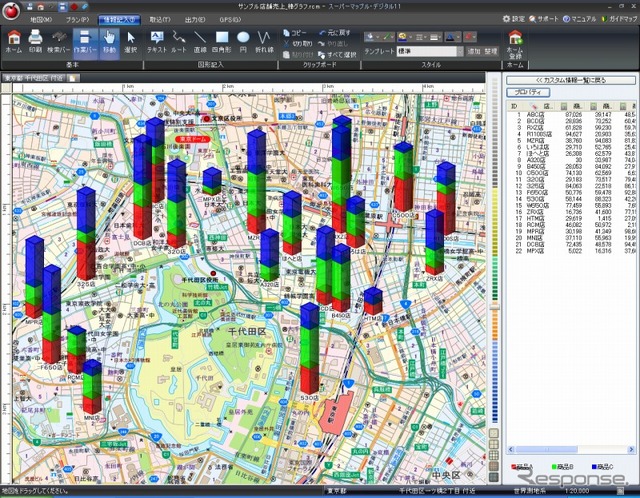The image size is (640, 498).
Task: Click コピー in the clipboard group
Action: [294, 33]
